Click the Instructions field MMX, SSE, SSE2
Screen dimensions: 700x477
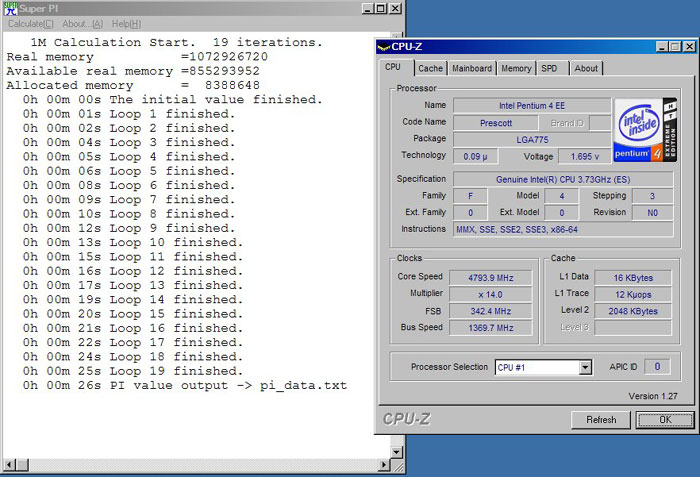pyautogui.click(x=563, y=230)
